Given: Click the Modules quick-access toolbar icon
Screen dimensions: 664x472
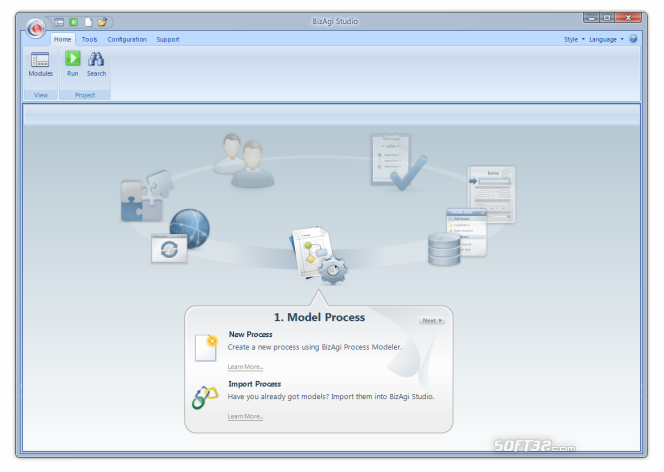Looking at the screenshot, I should click(59, 22).
